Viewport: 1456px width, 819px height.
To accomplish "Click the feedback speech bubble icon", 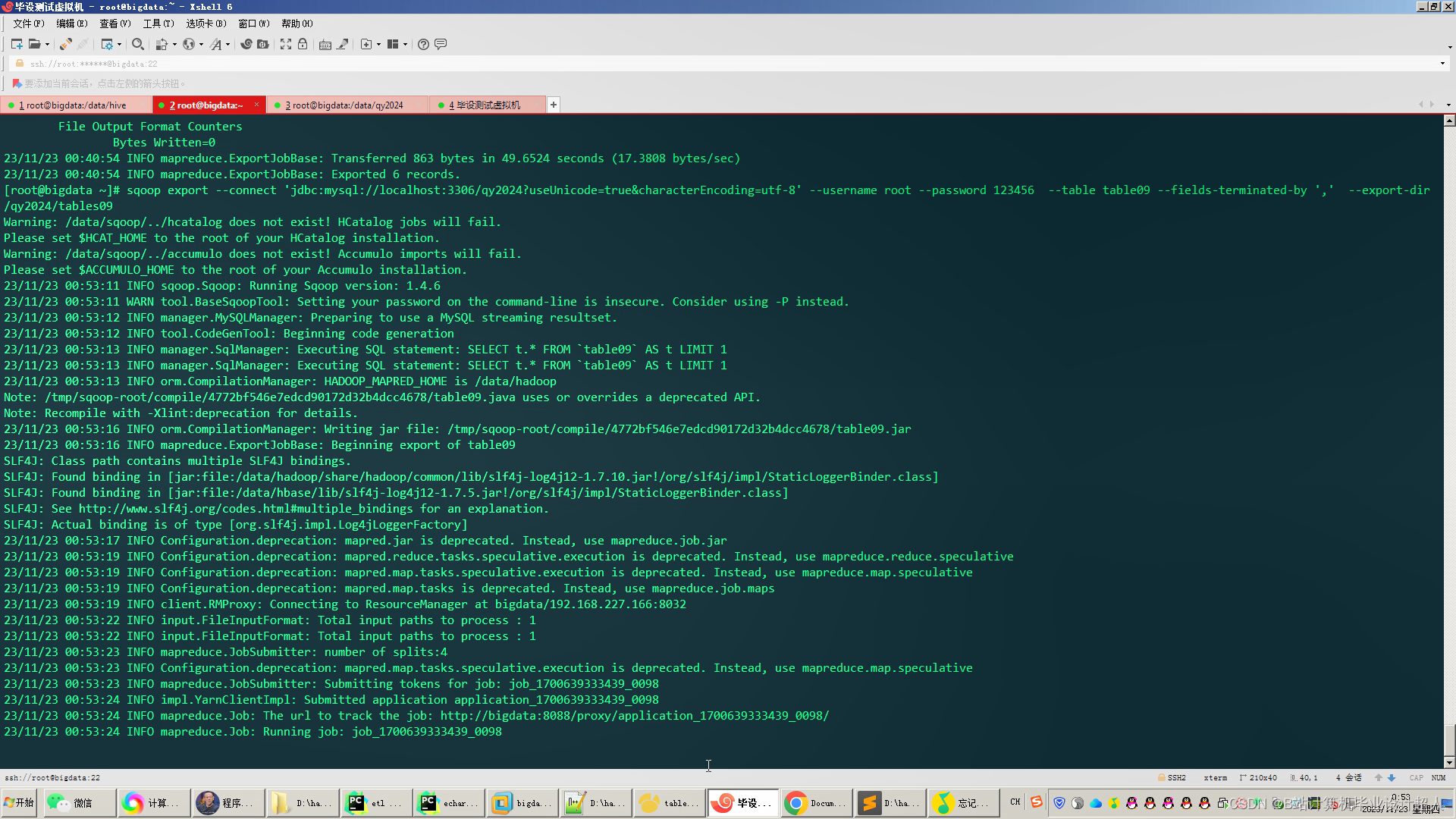I will (x=441, y=44).
